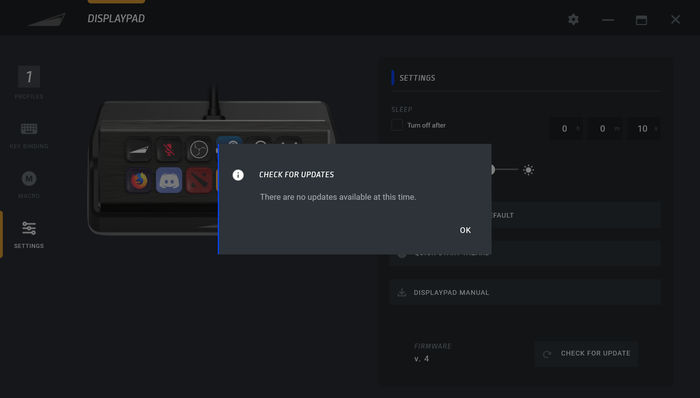Click the partially hidden default reset button
The image size is (700, 398).
coord(576,215)
